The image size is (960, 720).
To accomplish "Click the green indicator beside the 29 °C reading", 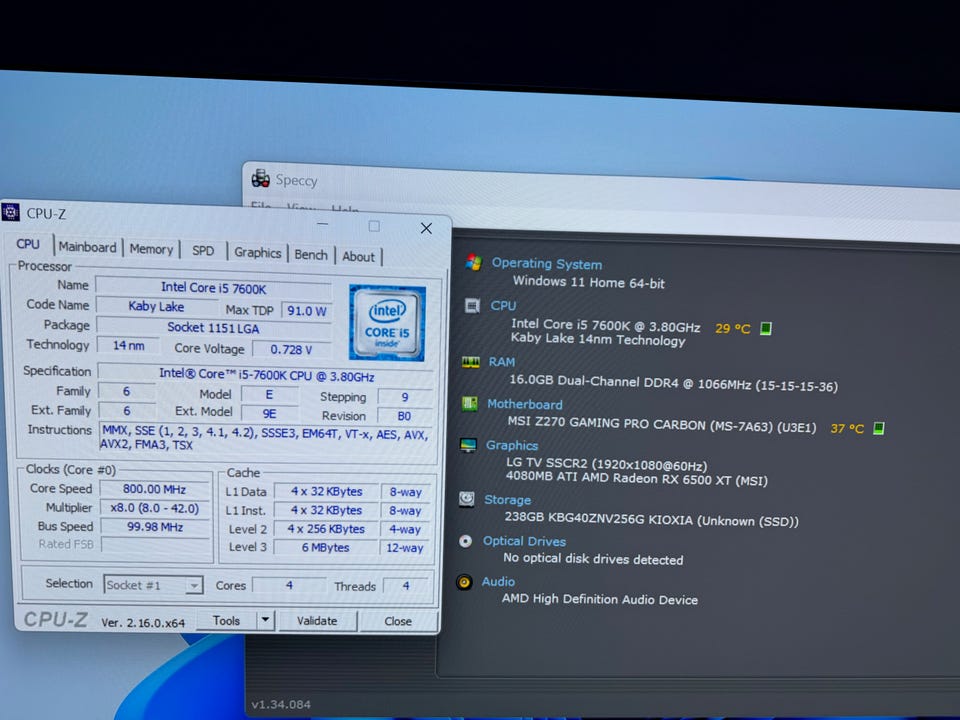I will (765, 329).
